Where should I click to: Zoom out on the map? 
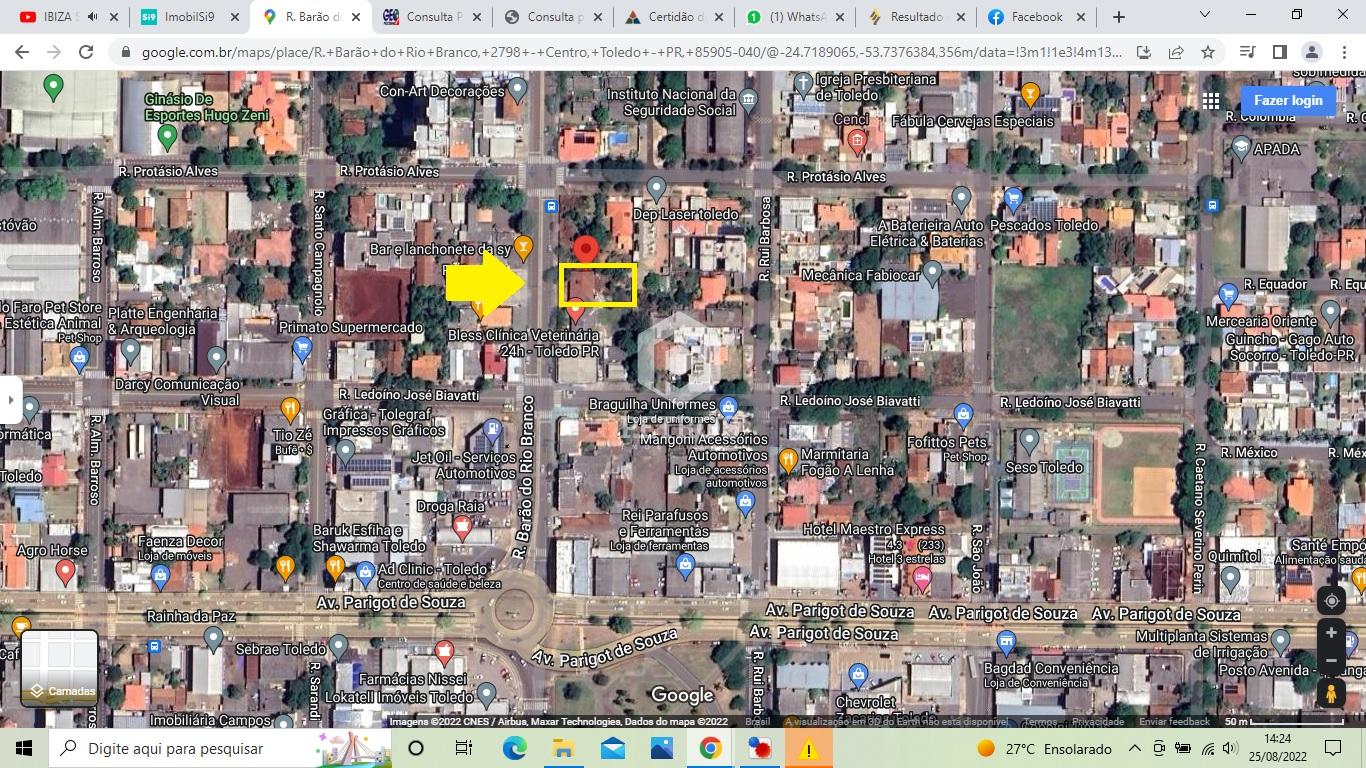[1331, 660]
